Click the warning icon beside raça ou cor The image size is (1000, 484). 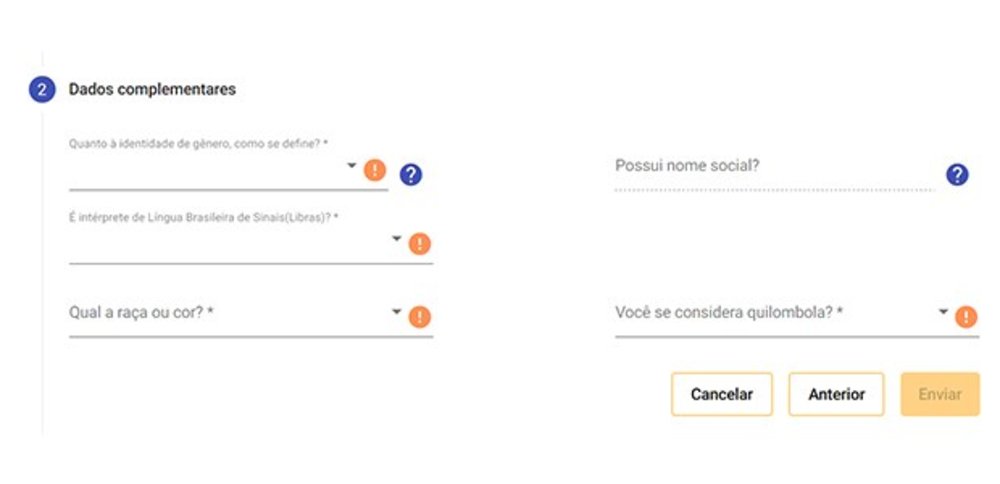(x=420, y=317)
